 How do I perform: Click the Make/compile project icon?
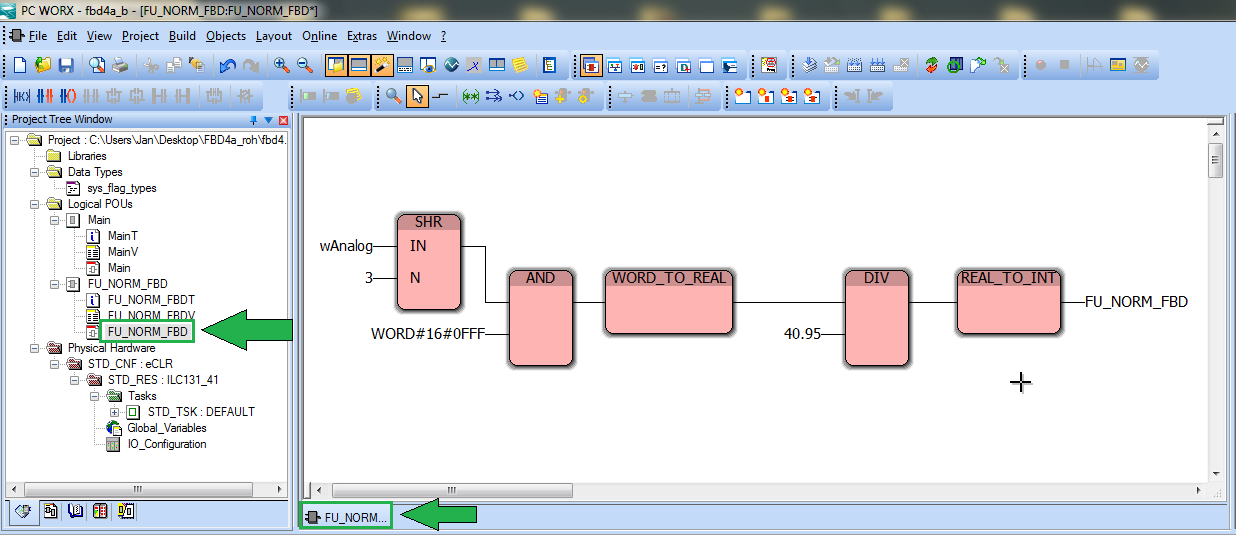(x=810, y=66)
